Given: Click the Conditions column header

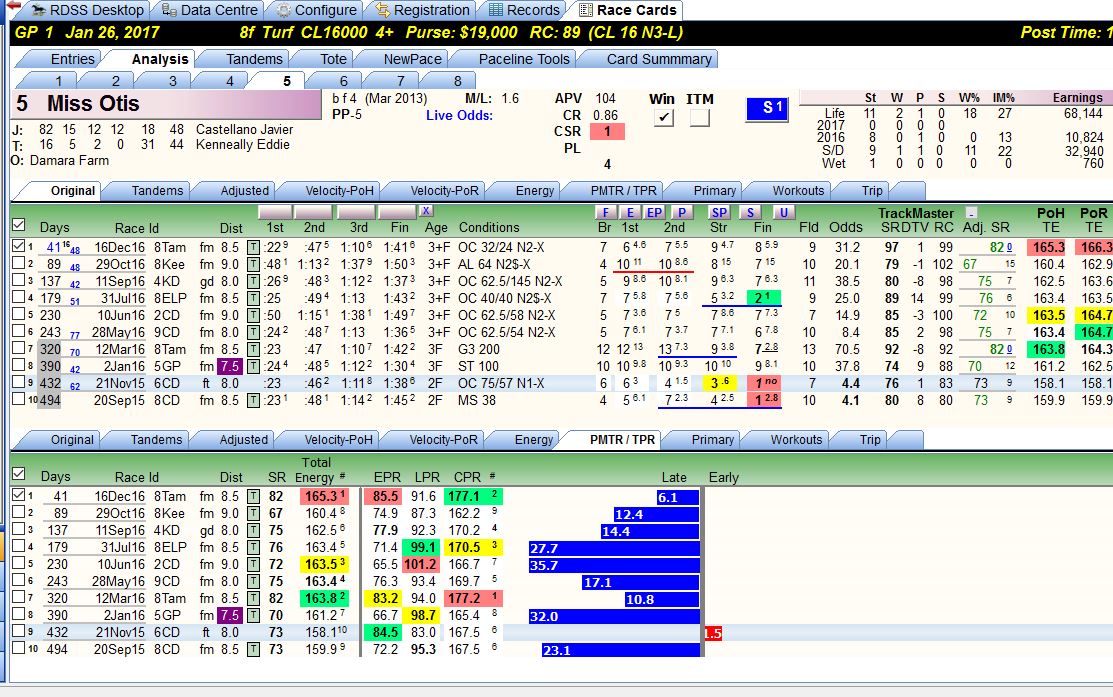Looking at the screenshot, I should pyautogui.click(x=489, y=227).
